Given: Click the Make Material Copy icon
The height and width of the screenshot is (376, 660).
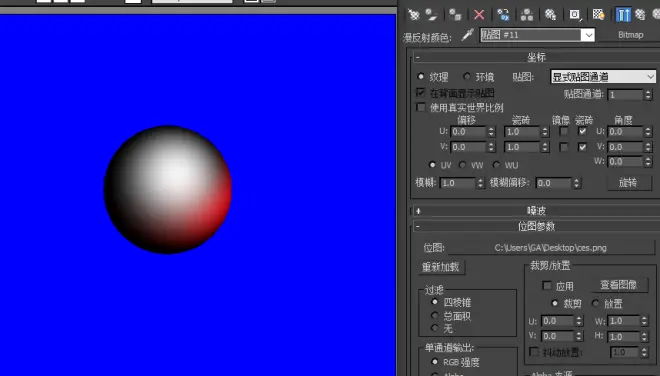Looking at the screenshot, I should coord(503,15).
